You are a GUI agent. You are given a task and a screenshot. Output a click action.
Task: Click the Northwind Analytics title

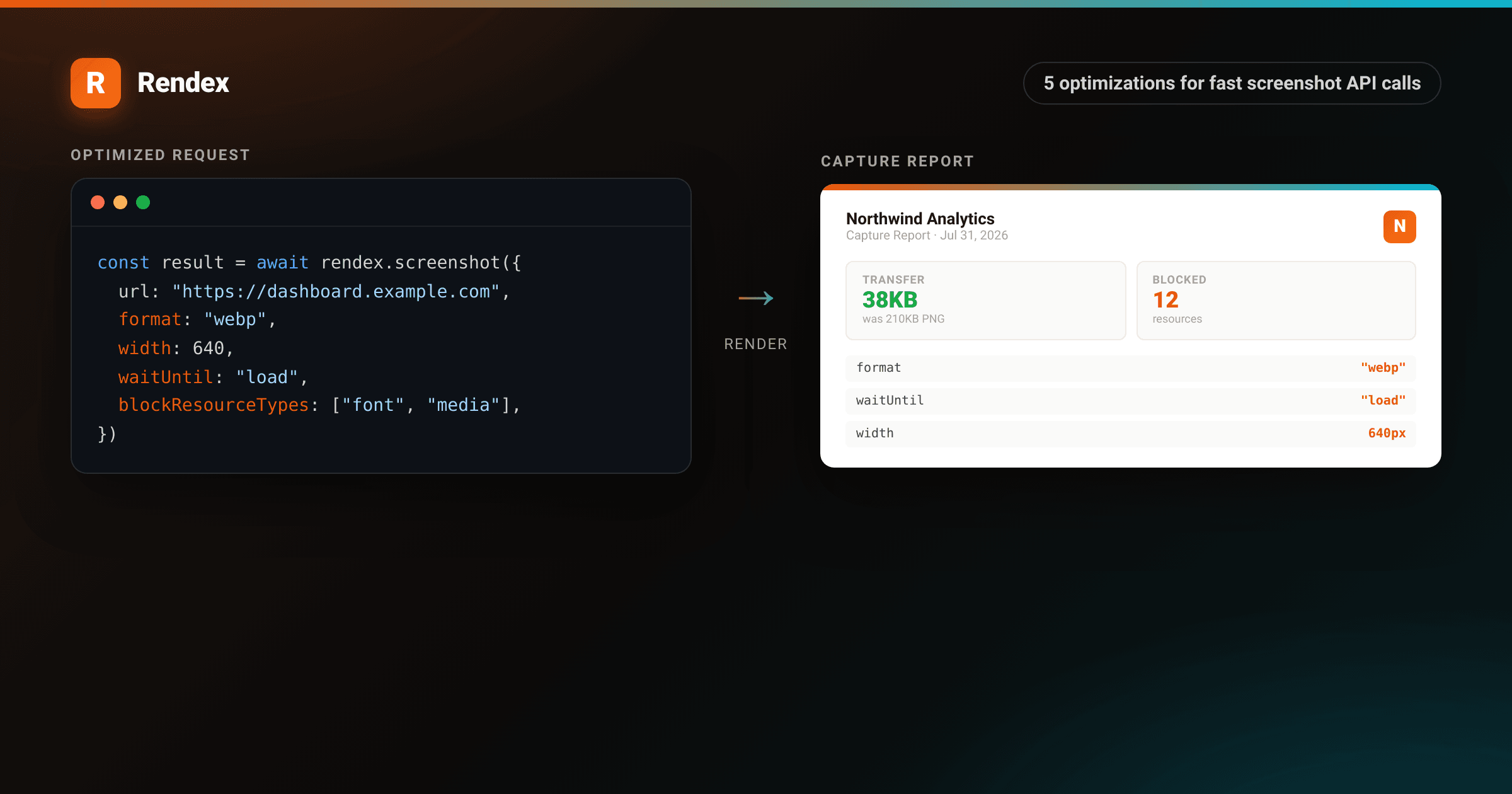click(920, 219)
